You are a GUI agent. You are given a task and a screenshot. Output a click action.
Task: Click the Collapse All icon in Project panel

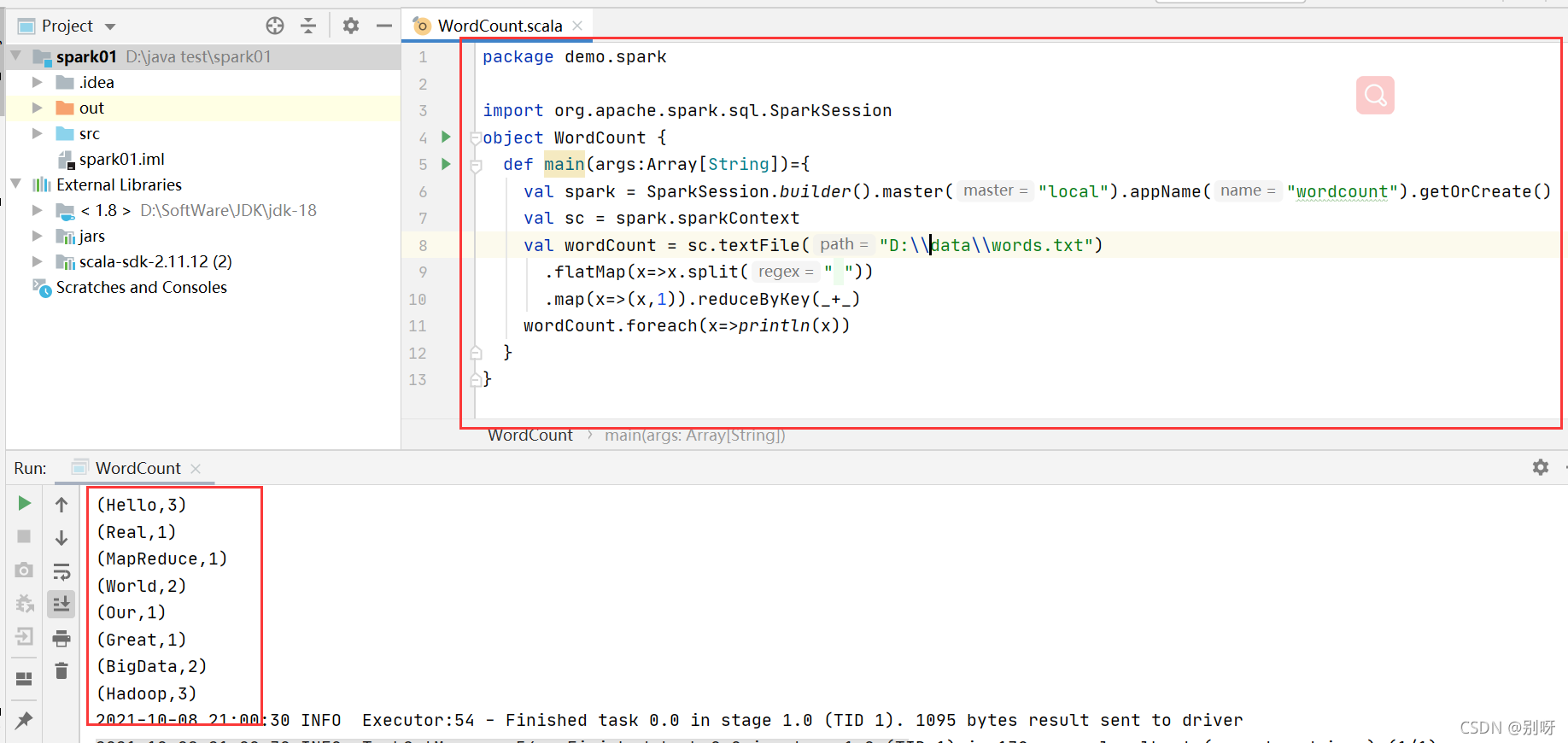point(308,26)
